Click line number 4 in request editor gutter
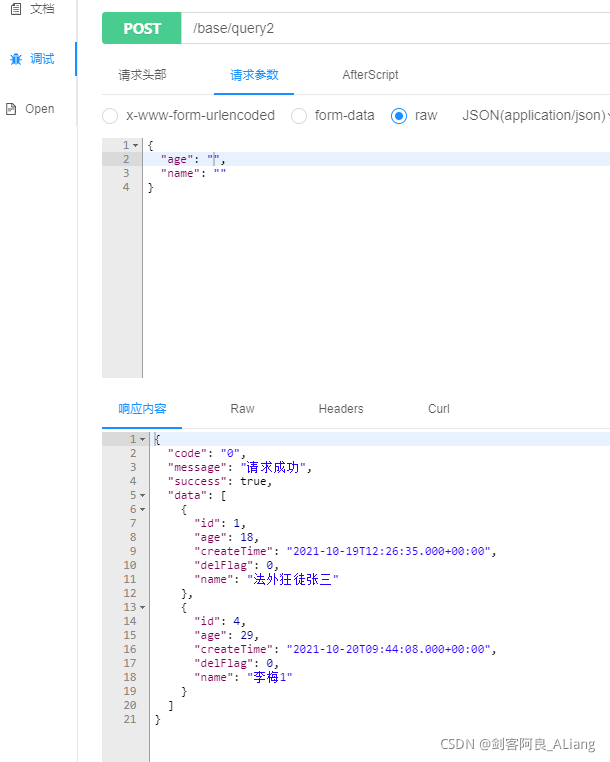The image size is (610, 762). [126, 187]
